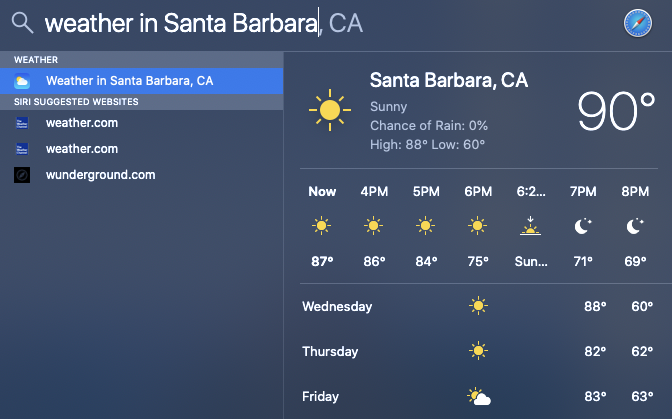Open the second weather.com suggestion
The height and width of the screenshot is (419, 672).
click(x=82, y=149)
